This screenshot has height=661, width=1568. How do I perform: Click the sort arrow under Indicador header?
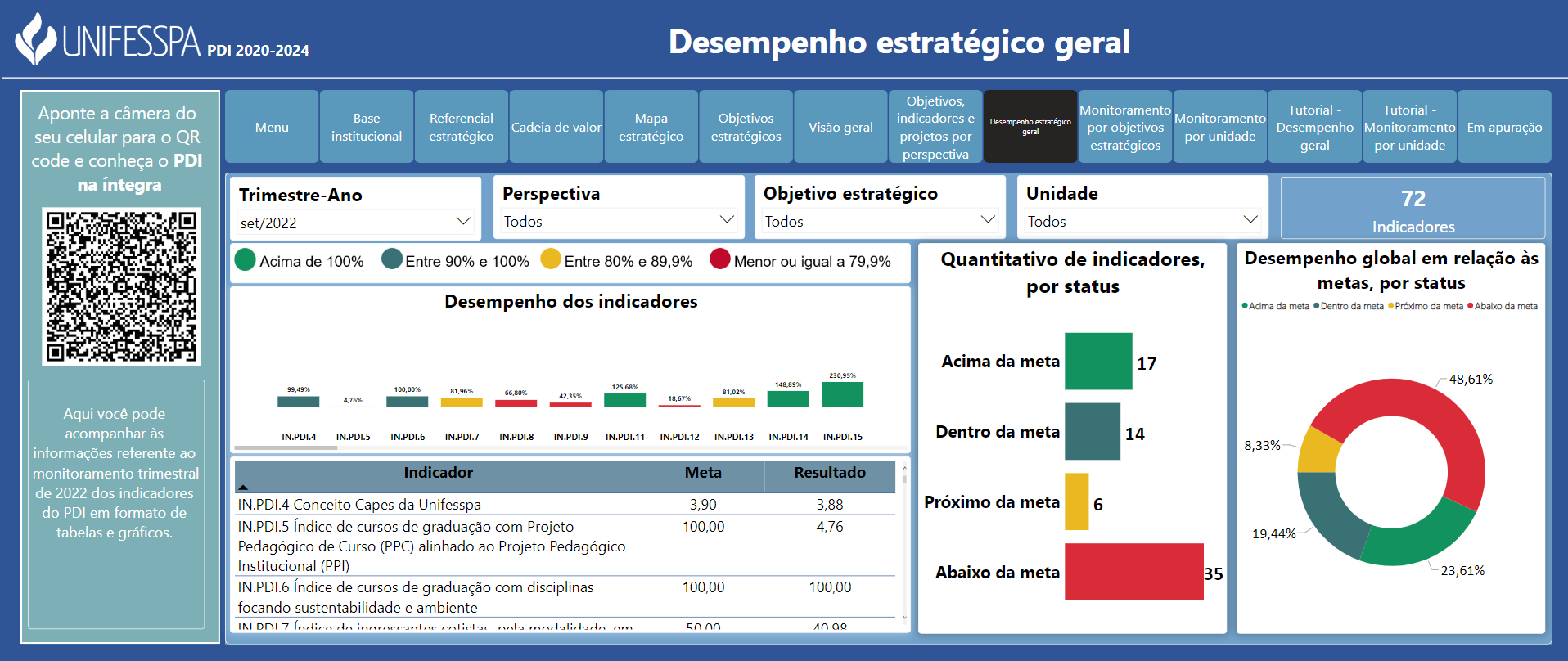[x=243, y=488]
